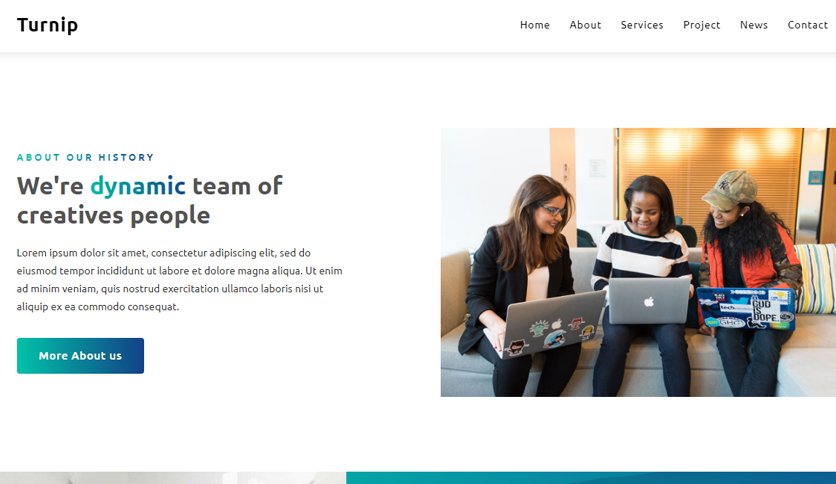Click the sticker-covered blue laptop
Screen dimensions: 836x484
click(x=746, y=309)
